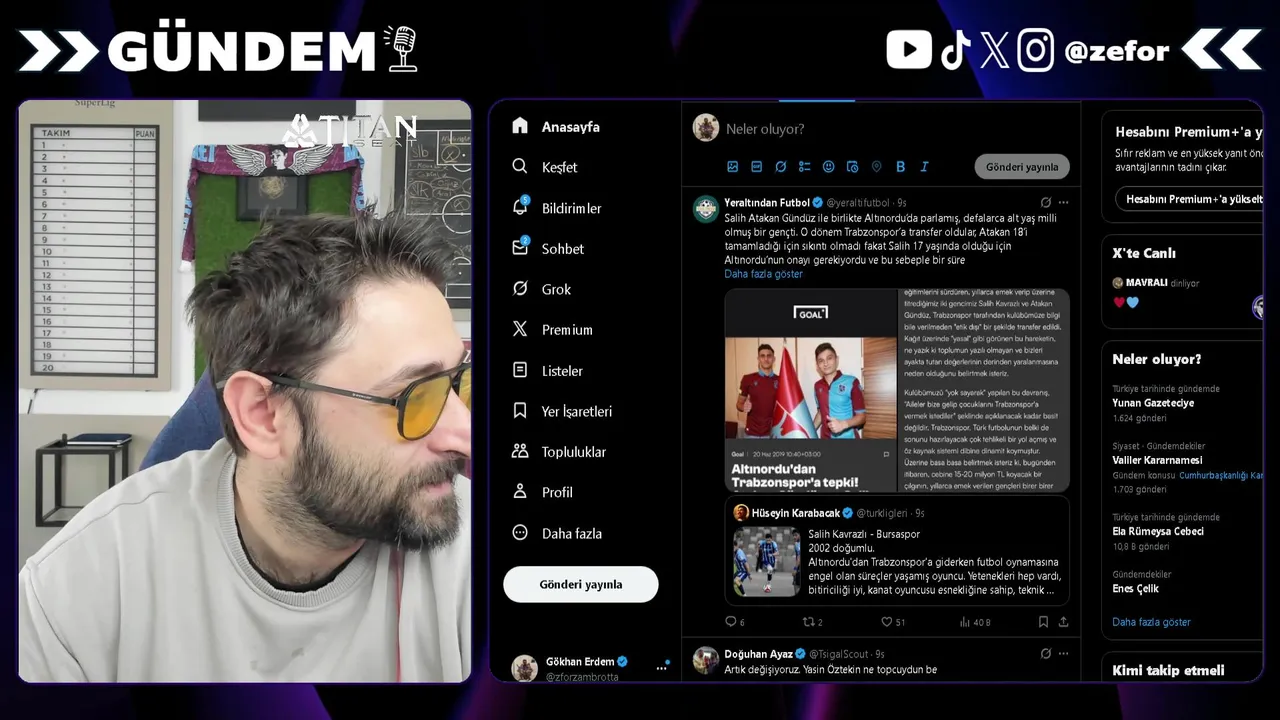Open Sohbet messages from sidebar
Viewport: 1280px width, 720px height.
547,248
